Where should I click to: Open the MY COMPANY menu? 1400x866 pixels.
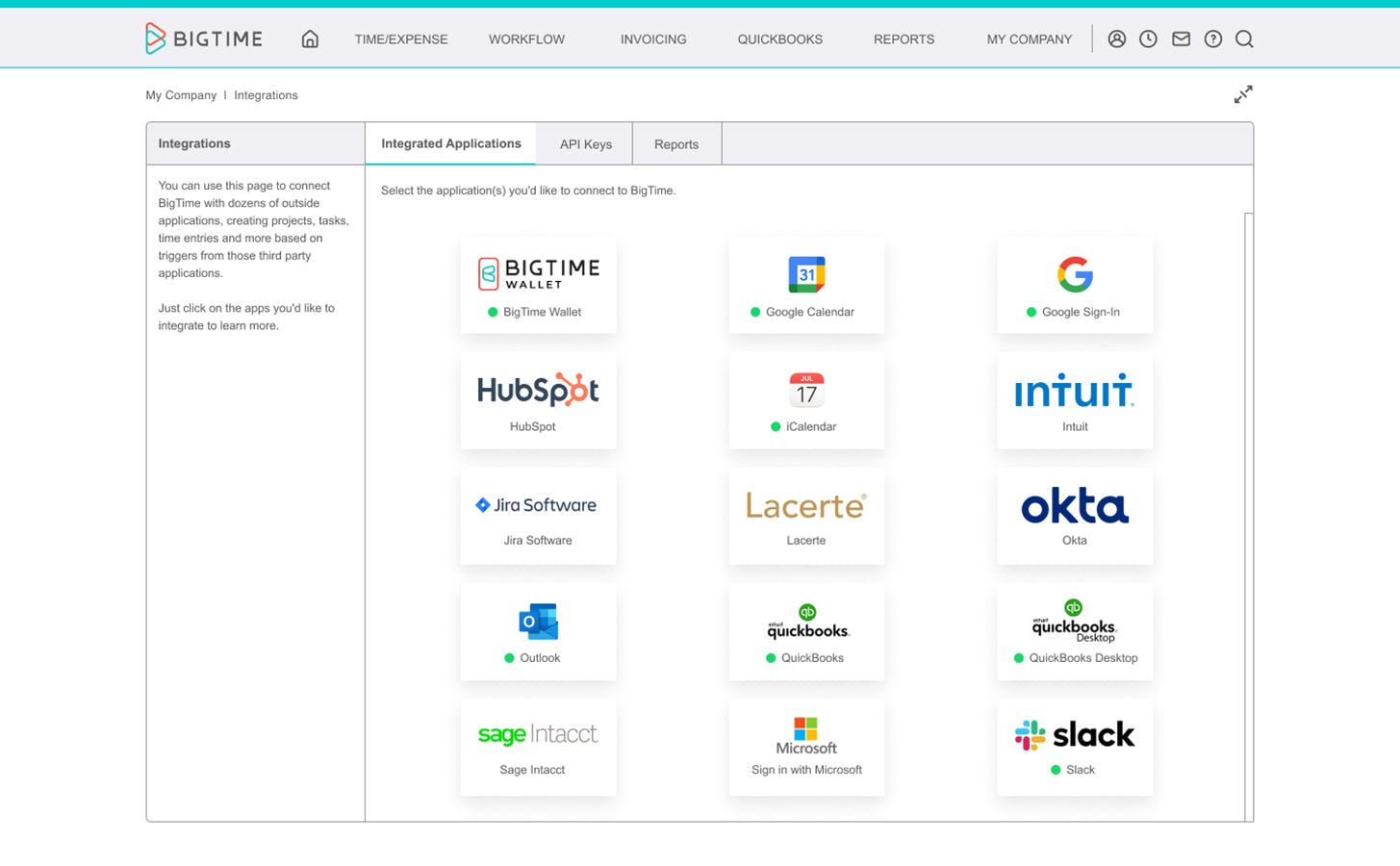pyautogui.click(x=1030, y=39)
